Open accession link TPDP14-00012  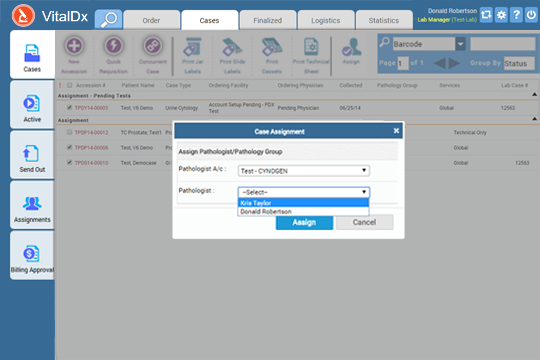coord(91,132)
